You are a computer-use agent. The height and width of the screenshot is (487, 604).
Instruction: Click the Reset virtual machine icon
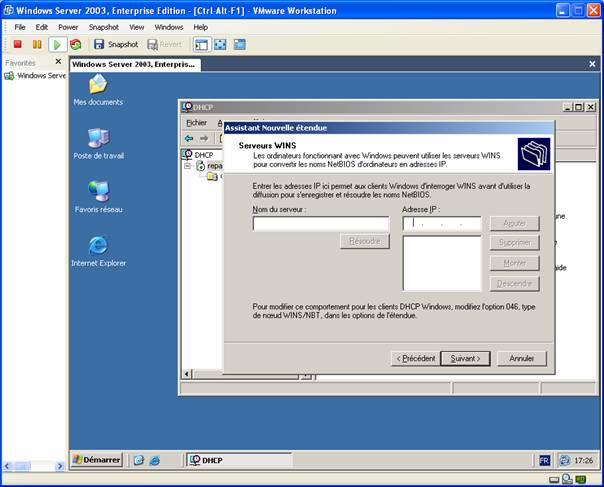76,44
